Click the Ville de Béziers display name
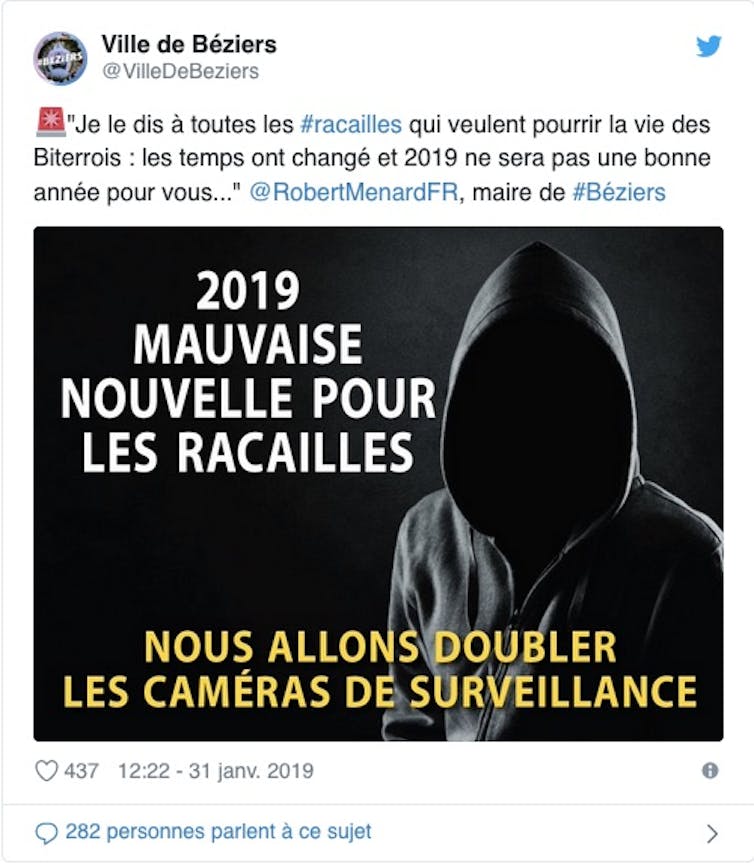 coord(189,44)
